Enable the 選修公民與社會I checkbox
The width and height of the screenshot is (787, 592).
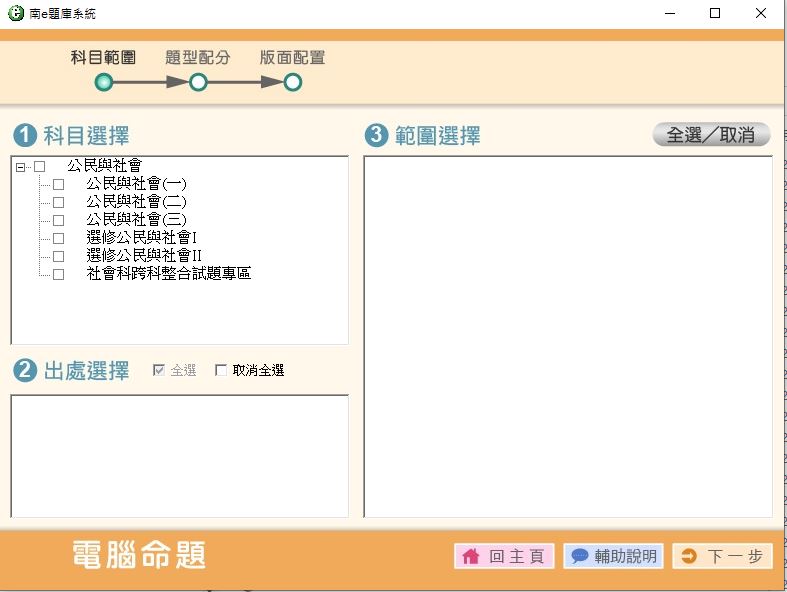click(x=58, y=238)
